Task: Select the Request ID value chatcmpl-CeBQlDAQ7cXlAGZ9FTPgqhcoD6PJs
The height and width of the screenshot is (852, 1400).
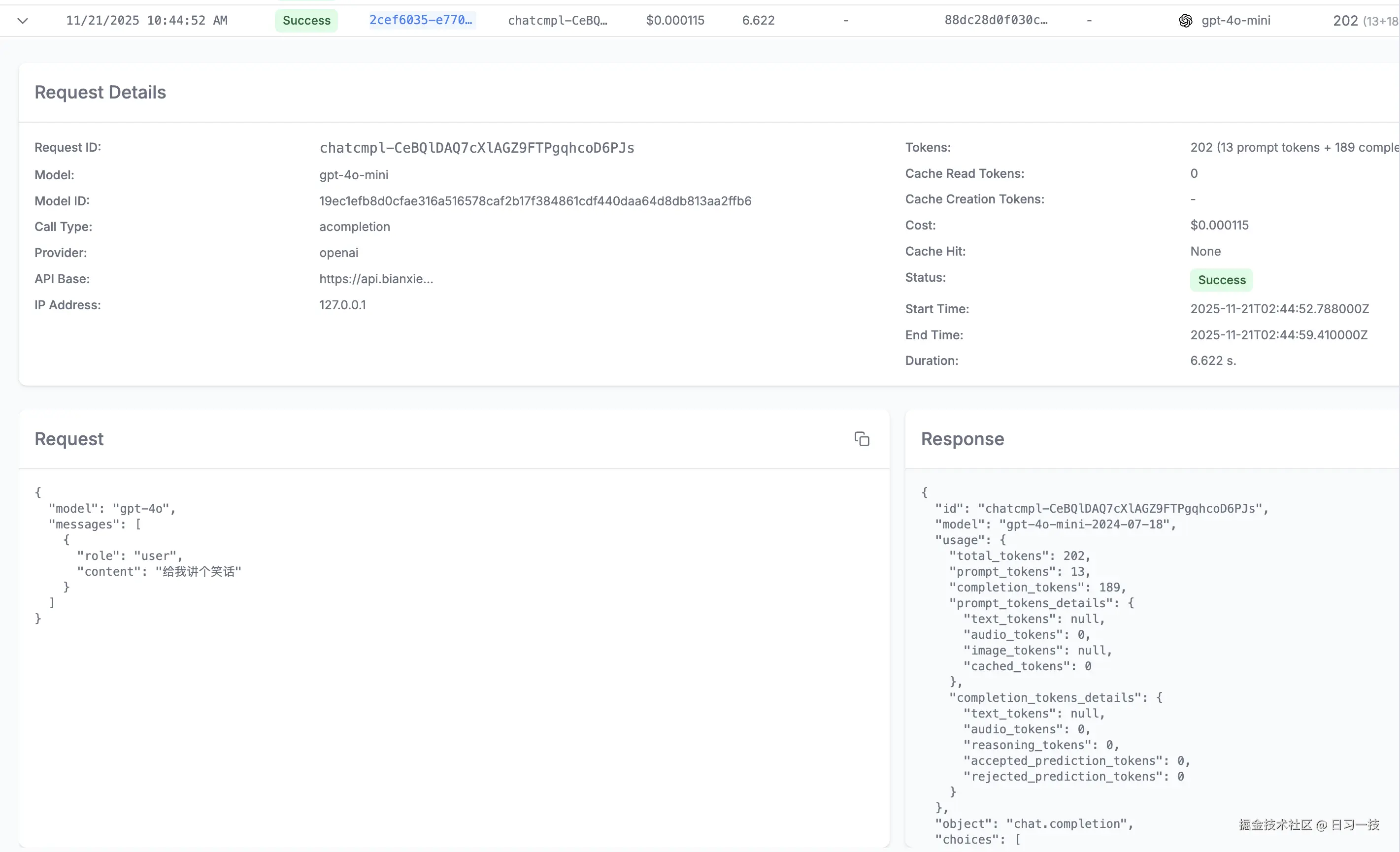Action: (x=477, y=148)
